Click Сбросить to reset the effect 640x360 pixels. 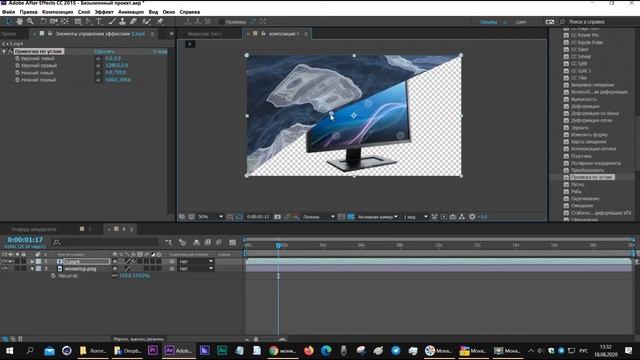104,51
